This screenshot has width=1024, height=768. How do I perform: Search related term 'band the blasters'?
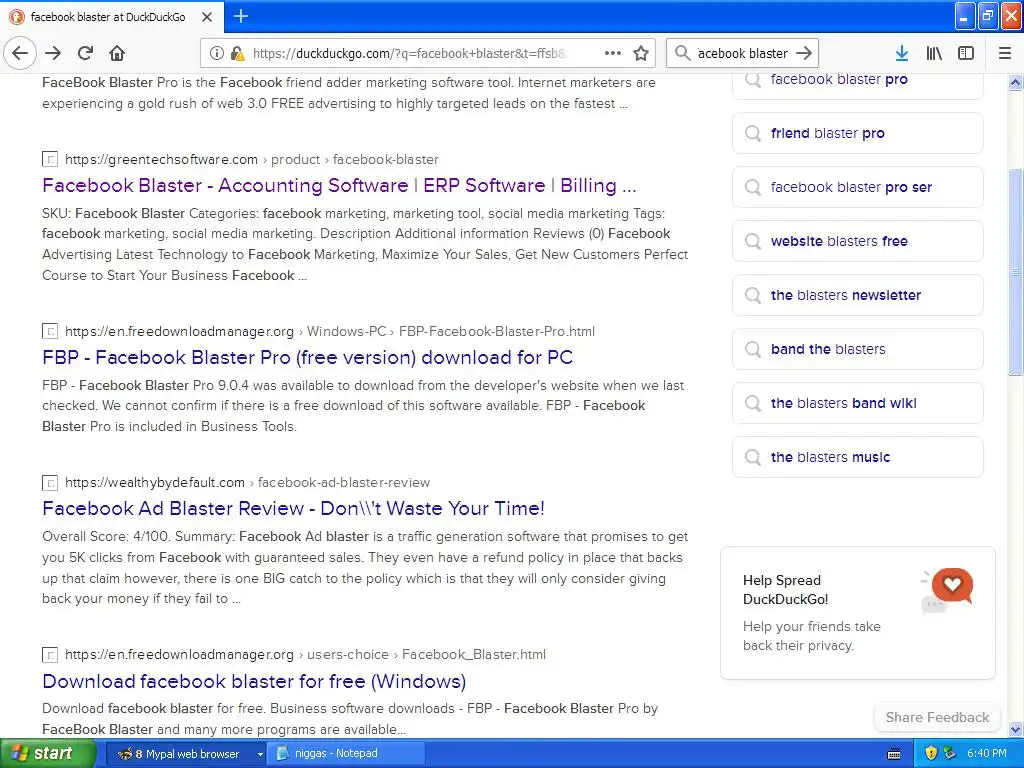(857, 349)
